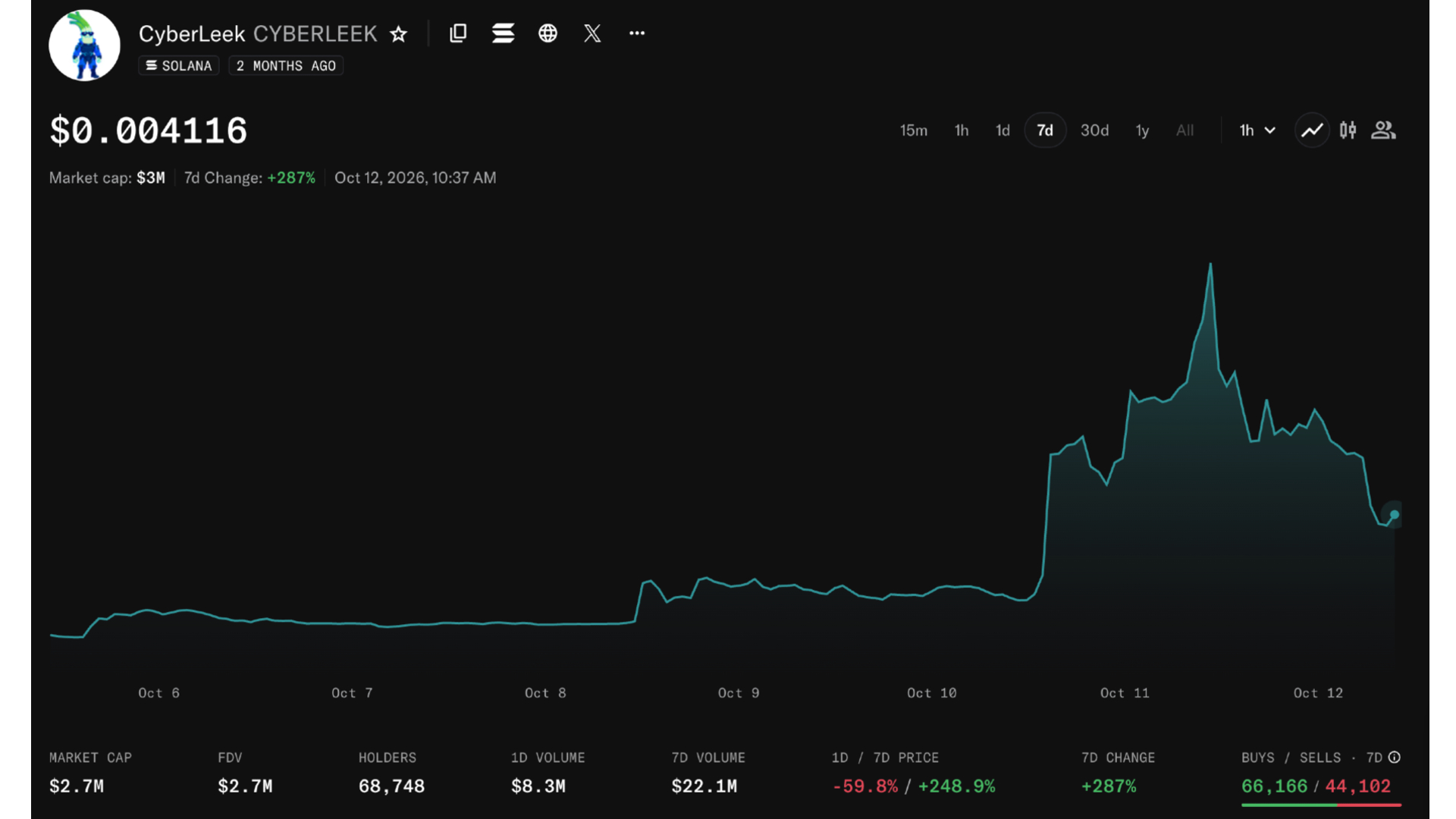Click the current price point marker on chart
The height and width of the screenshot is (819, 1456).
1394,515
